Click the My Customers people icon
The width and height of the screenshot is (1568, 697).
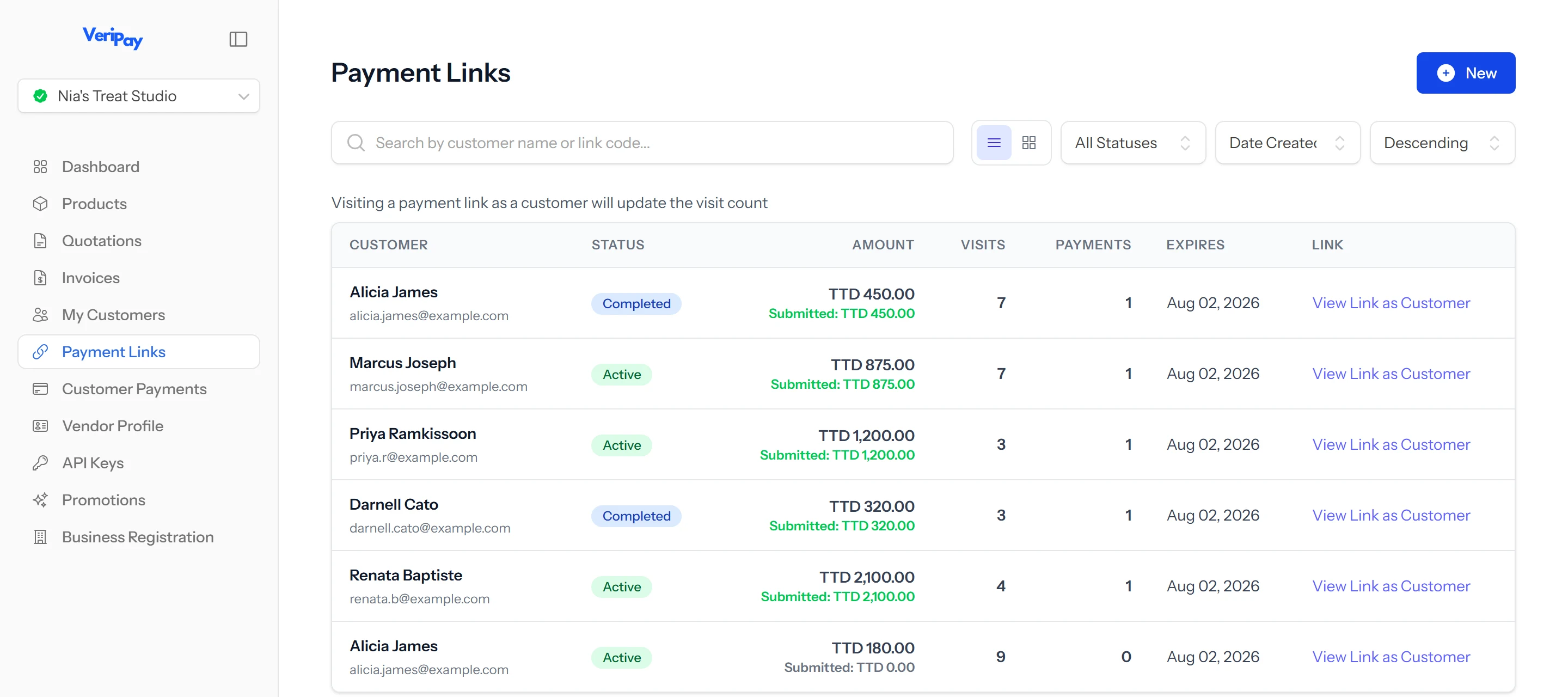coord(40,315)
